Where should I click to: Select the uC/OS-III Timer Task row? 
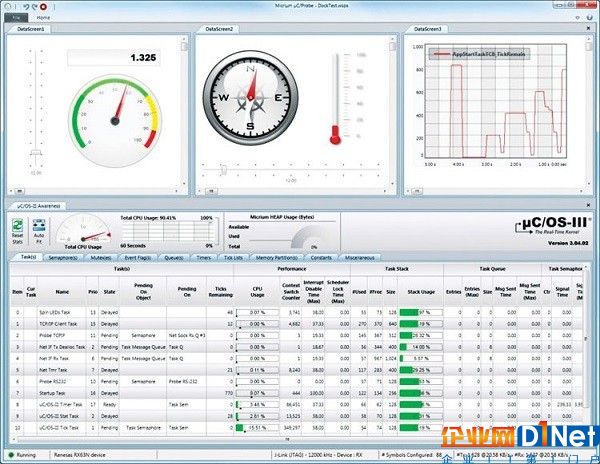tap(297, 404)
